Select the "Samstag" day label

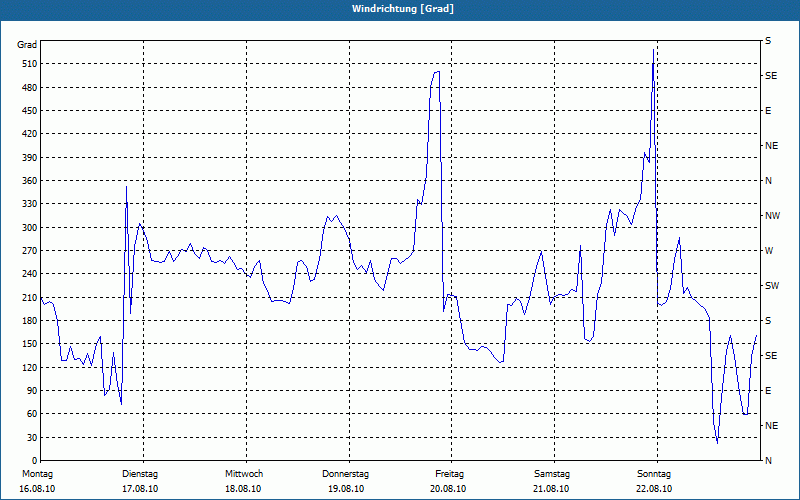[x=552, y=474]
